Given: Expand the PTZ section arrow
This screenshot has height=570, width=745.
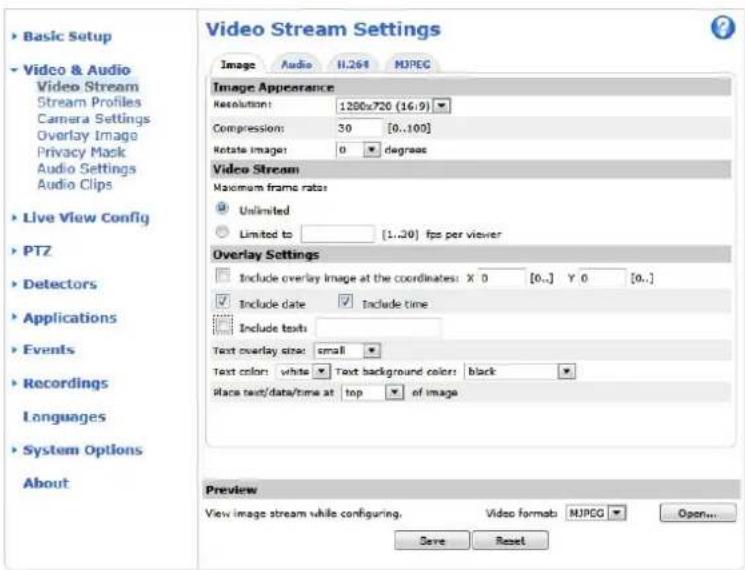Looking at the screenshot, I should [x=15, y=251].
